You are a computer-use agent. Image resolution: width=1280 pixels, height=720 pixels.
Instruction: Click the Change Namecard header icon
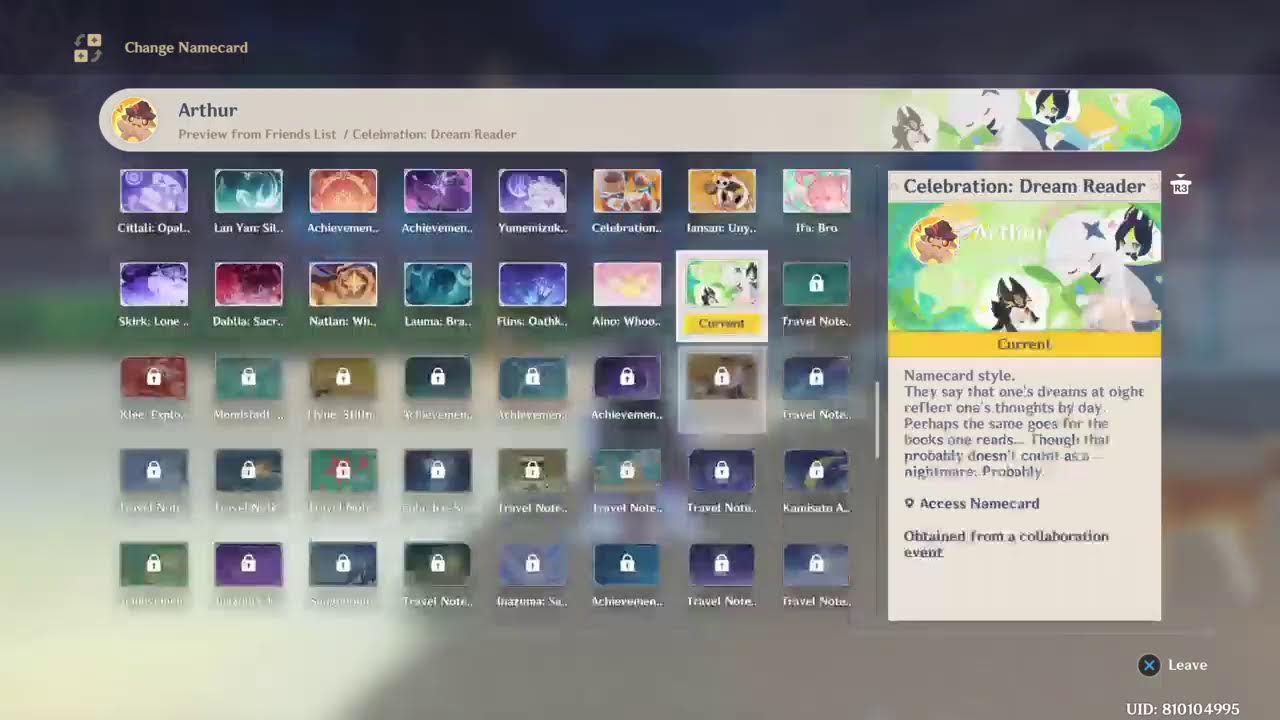pyautogui.click(x=88, y=48)
